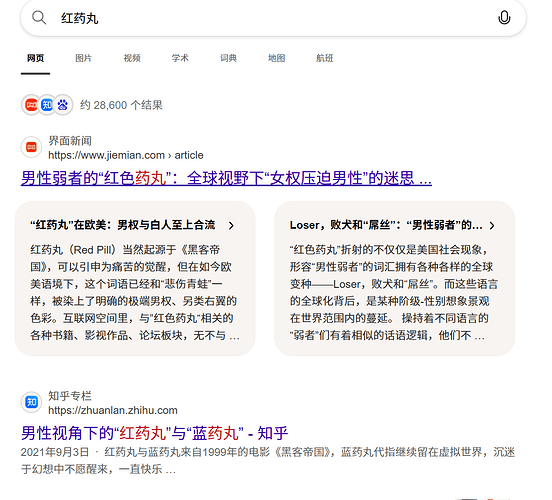The height and width of the screenshot is (500, 552).
Task: Open the 词典 tab
Action: 228,58
